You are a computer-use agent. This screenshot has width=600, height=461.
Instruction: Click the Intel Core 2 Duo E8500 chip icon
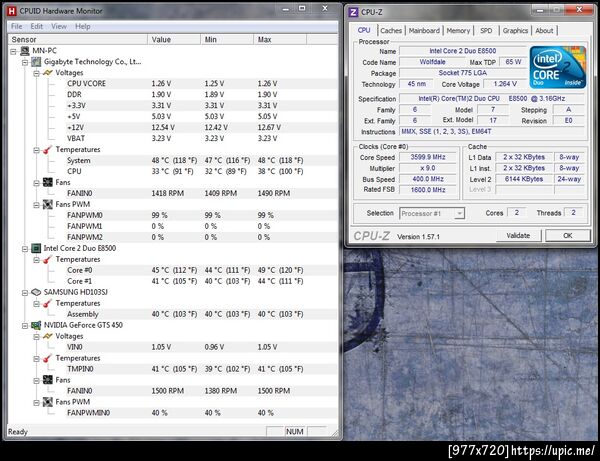coord(36,248)
